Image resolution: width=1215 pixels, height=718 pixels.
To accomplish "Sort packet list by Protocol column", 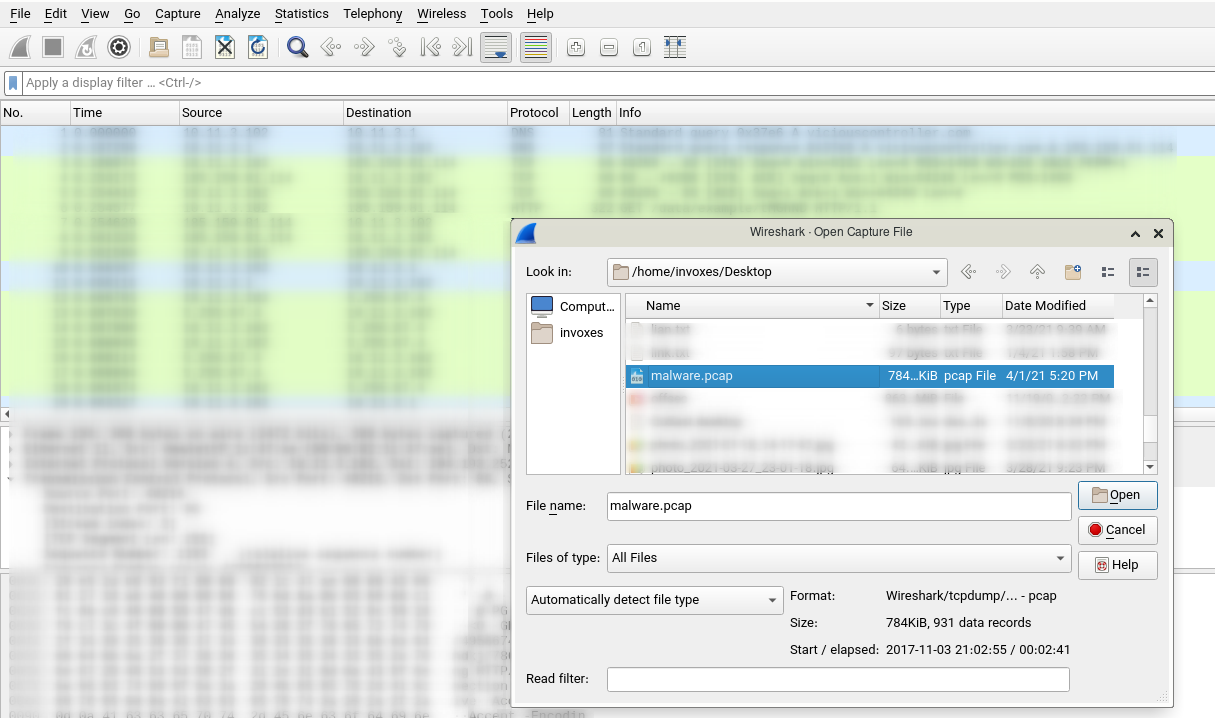I will 537,112.
